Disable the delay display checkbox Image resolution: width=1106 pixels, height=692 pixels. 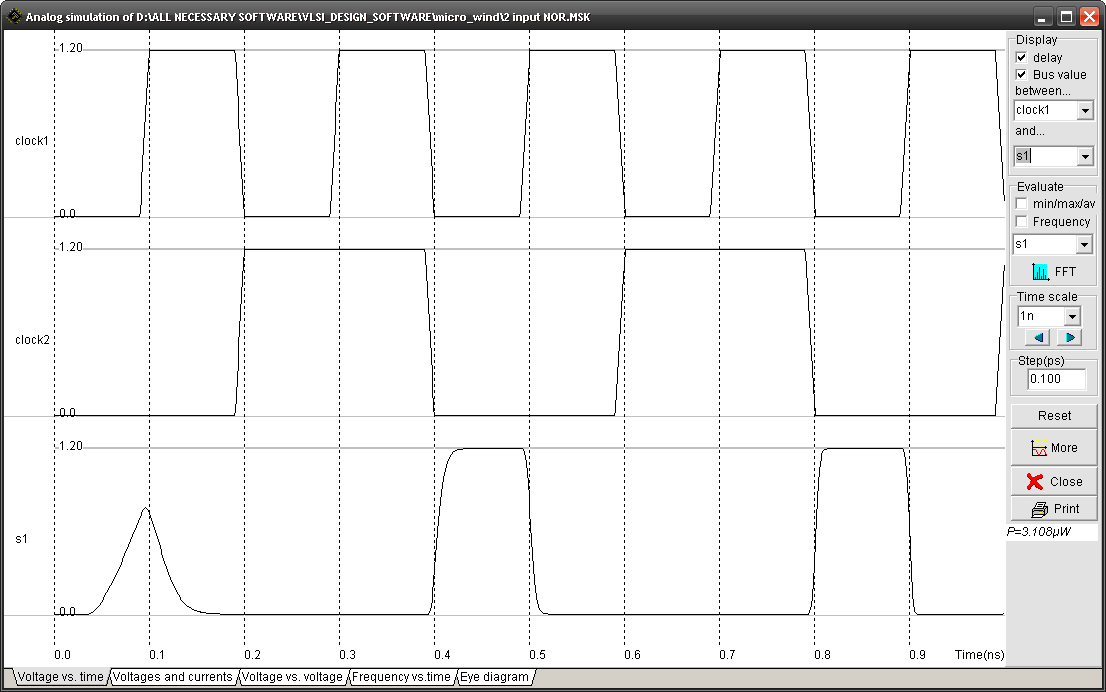[1021, 57]
